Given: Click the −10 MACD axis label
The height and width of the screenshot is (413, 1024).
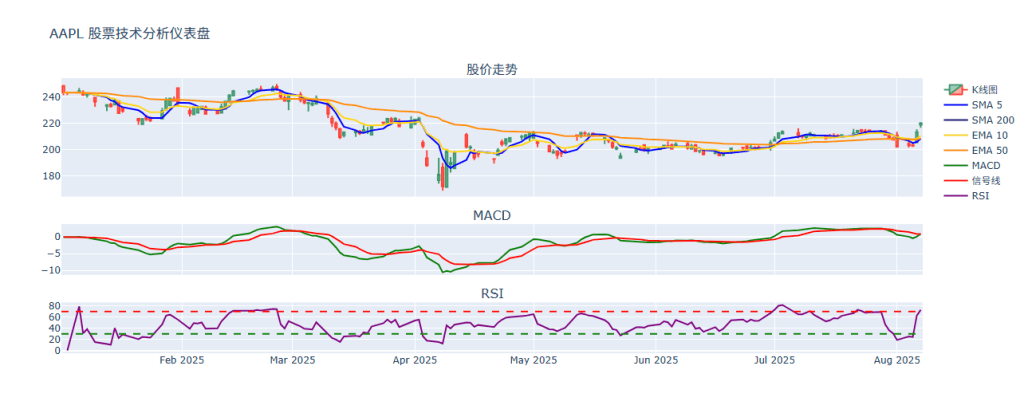Looking at the screenshot, I should (x=50, y=270).
